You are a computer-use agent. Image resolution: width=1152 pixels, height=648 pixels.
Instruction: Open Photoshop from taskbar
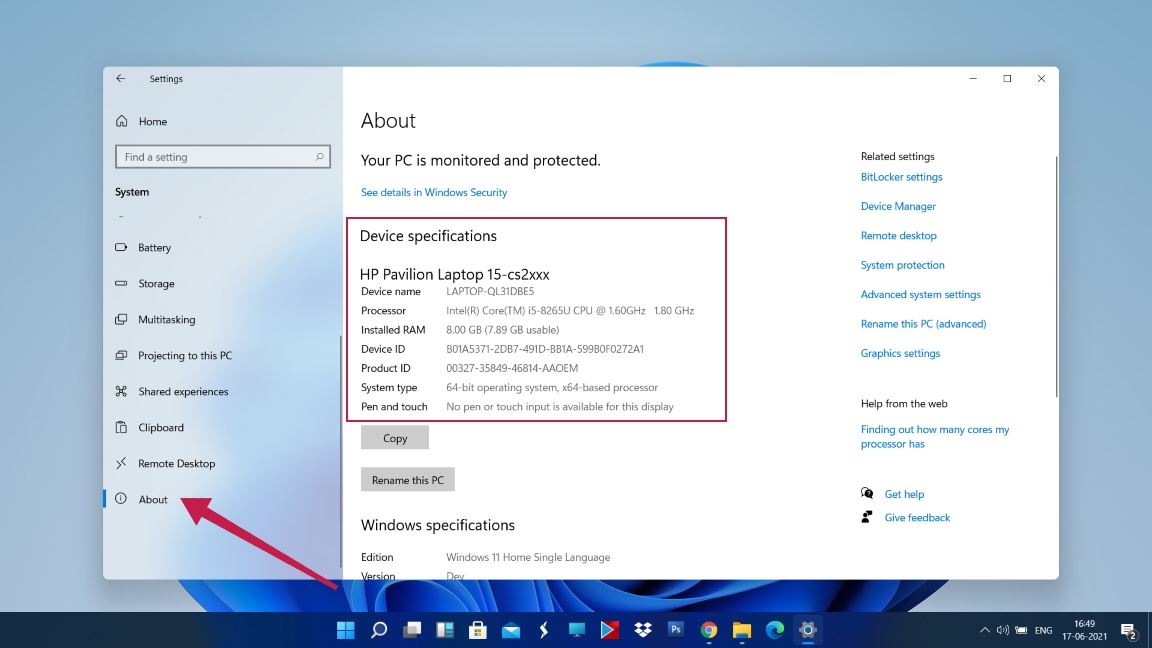coord(676,630)
